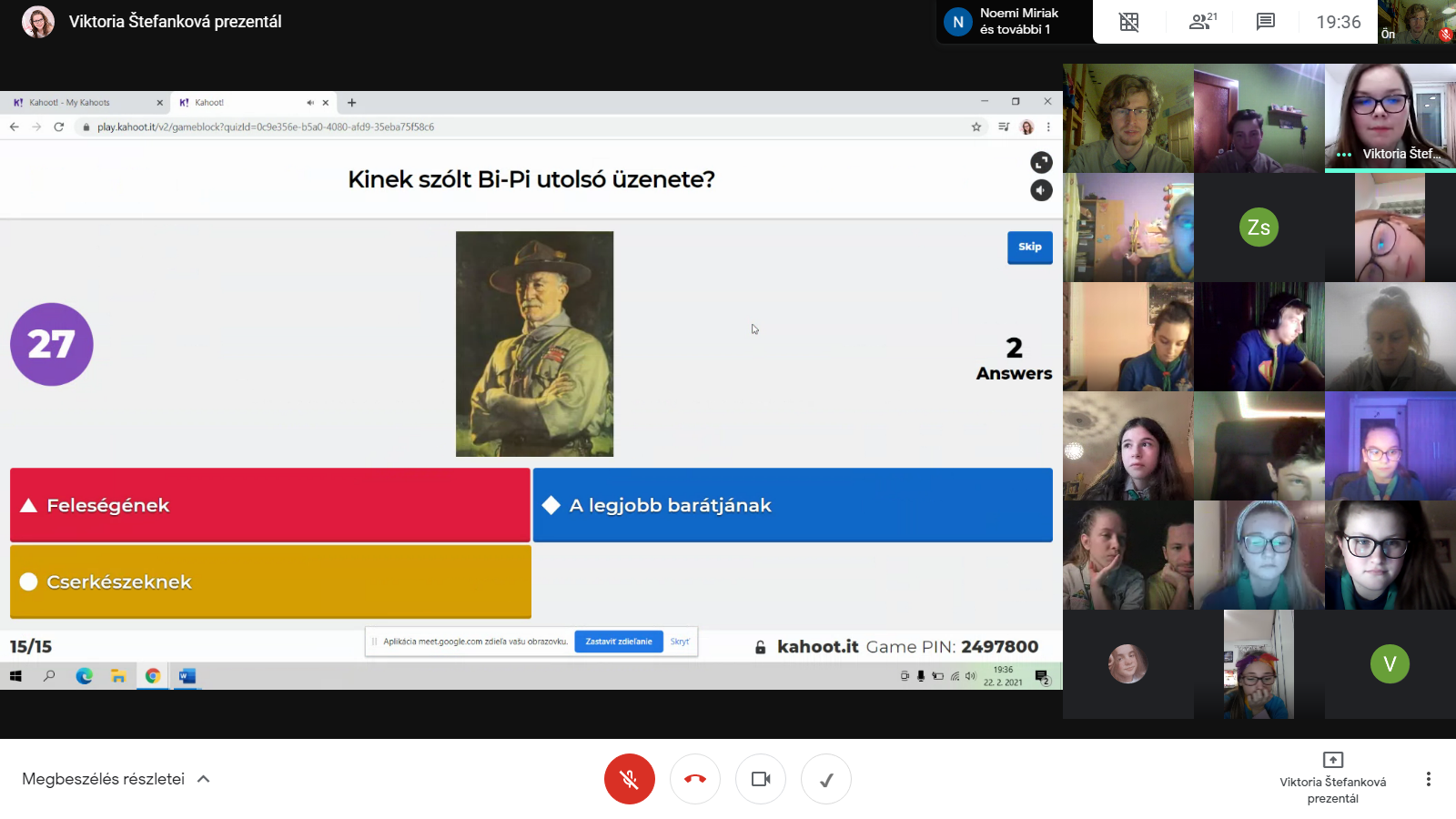The height and width of the screenshot is (819, 1456).
Task: Click presenter avatar beside Viktoria Štefanková prezentál
Action: [x=38, y=22]
